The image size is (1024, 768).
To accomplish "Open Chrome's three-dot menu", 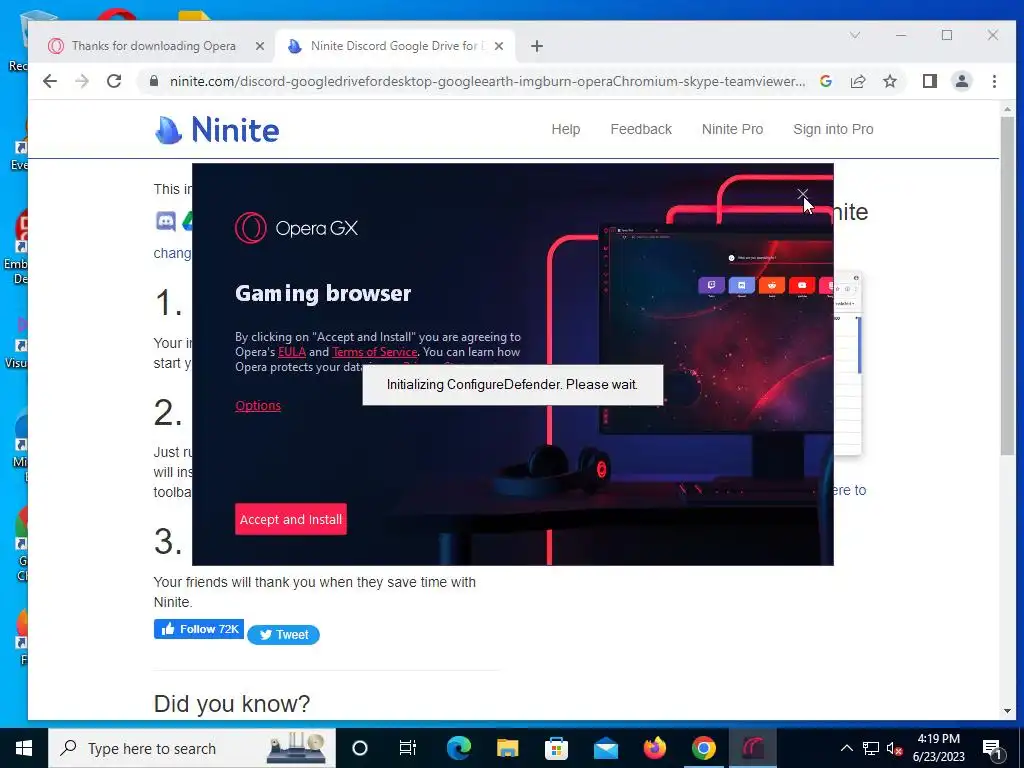I will [994, 81].
